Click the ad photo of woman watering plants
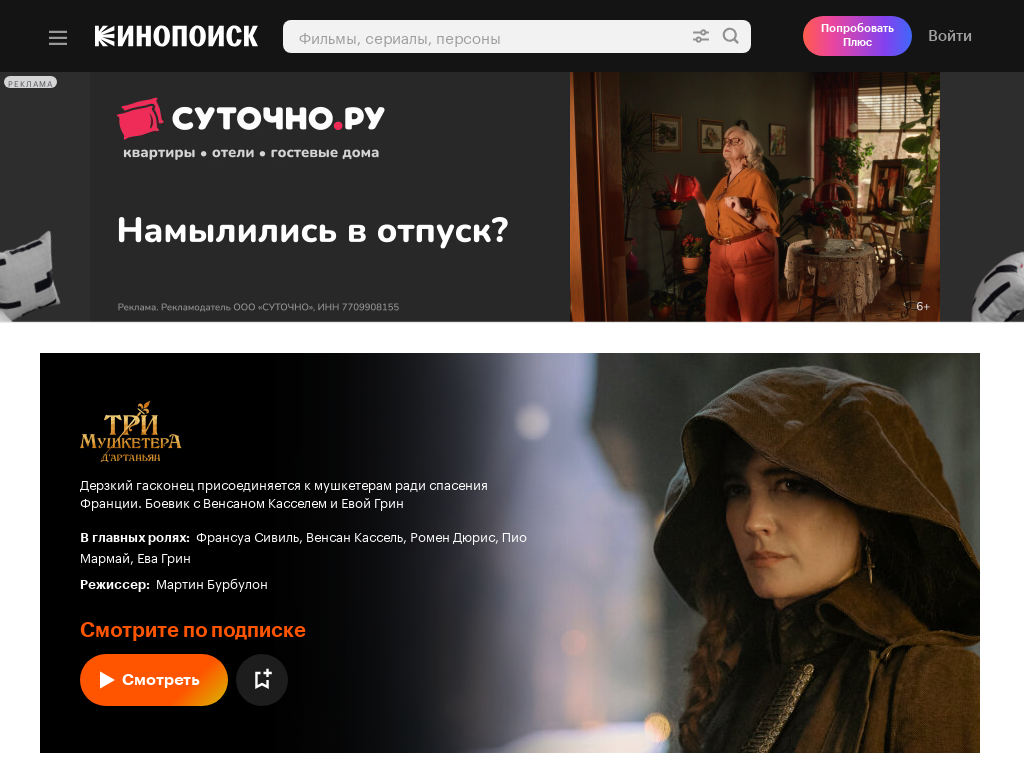The height and width of the screenshot is (768, 1024). pos(755,197)
